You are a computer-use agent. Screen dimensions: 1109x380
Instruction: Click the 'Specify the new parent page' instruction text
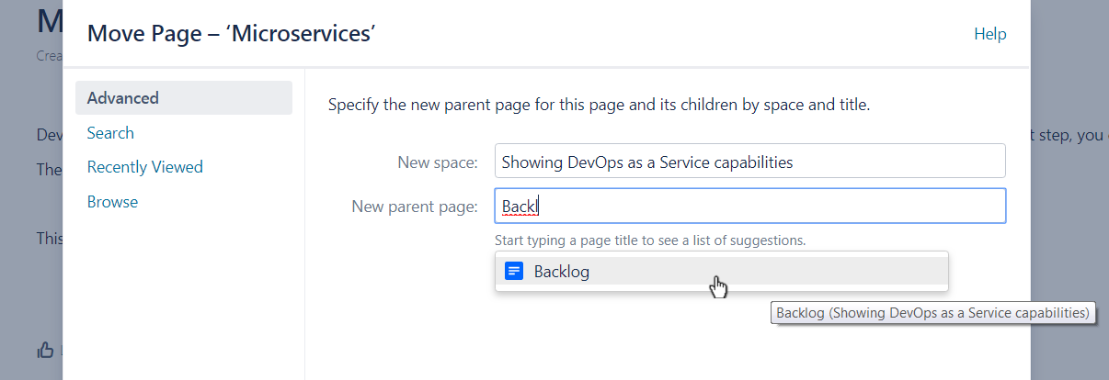599,106
